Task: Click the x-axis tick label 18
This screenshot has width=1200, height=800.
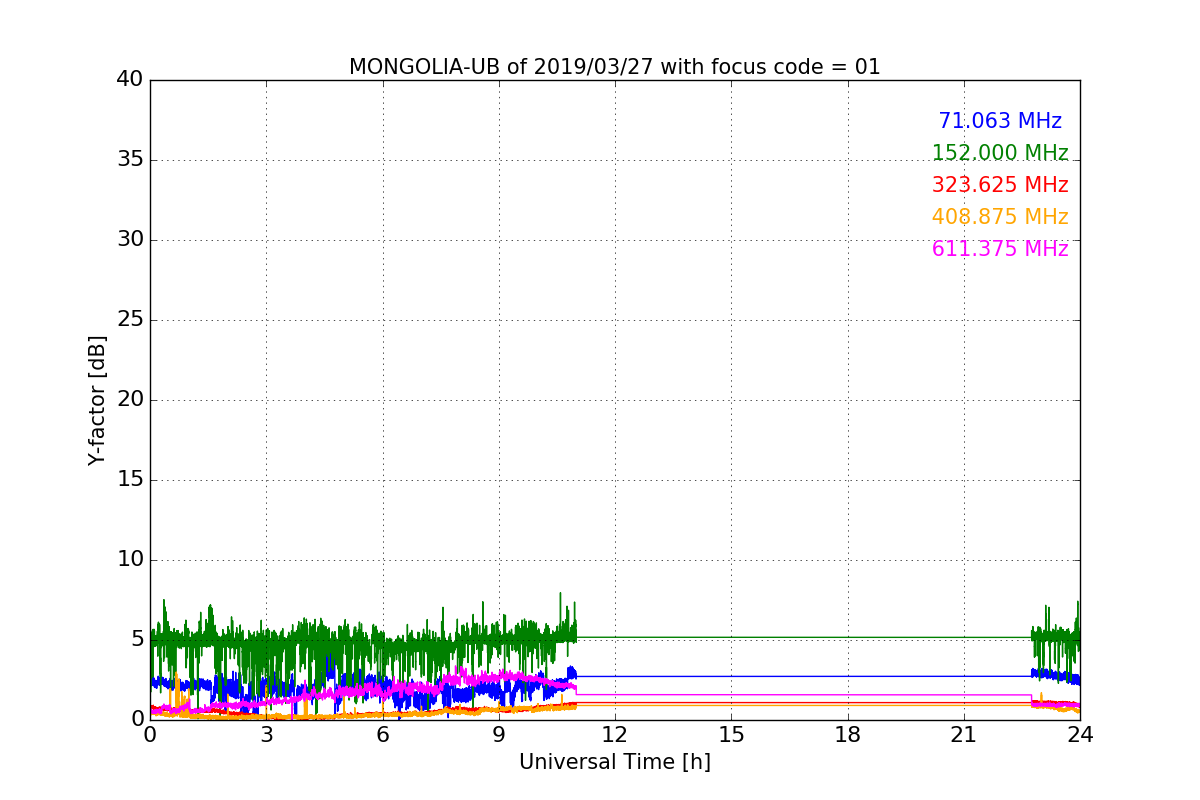Action: (x=848, y=735)
